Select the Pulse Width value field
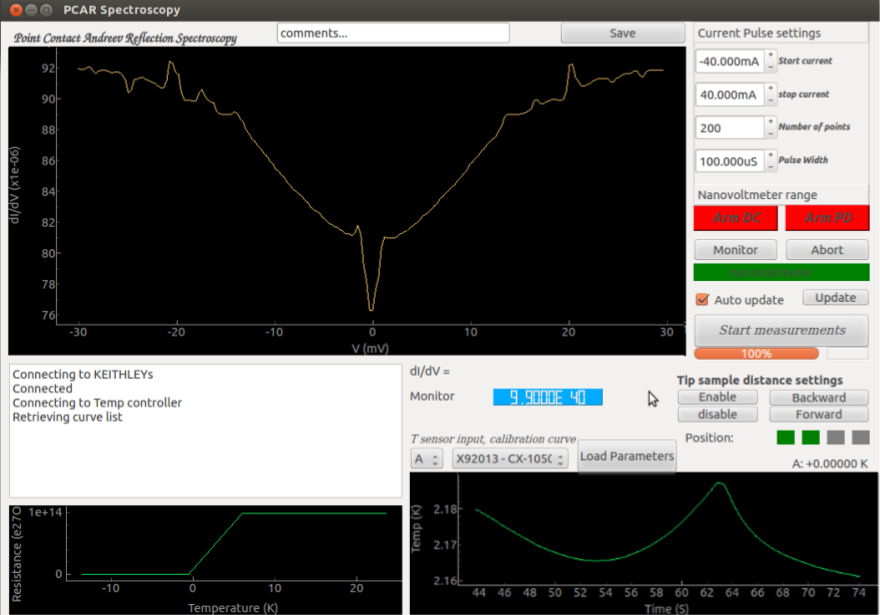 [730, 161]
